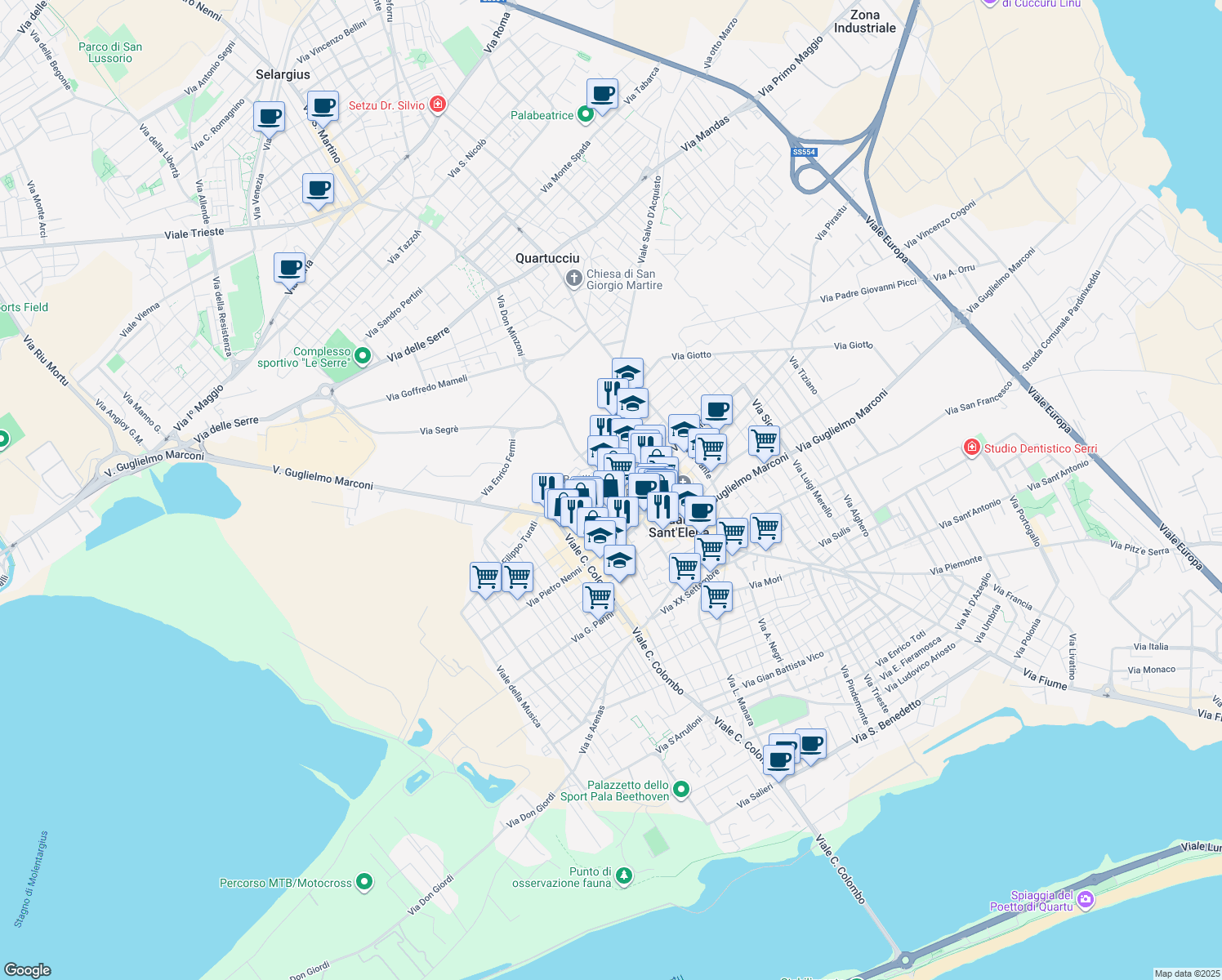Select the Complesso sportivo Le Serre marker
Viewport: 1222px width, 980px height.
pyautogui.click(x=362, y=356)
